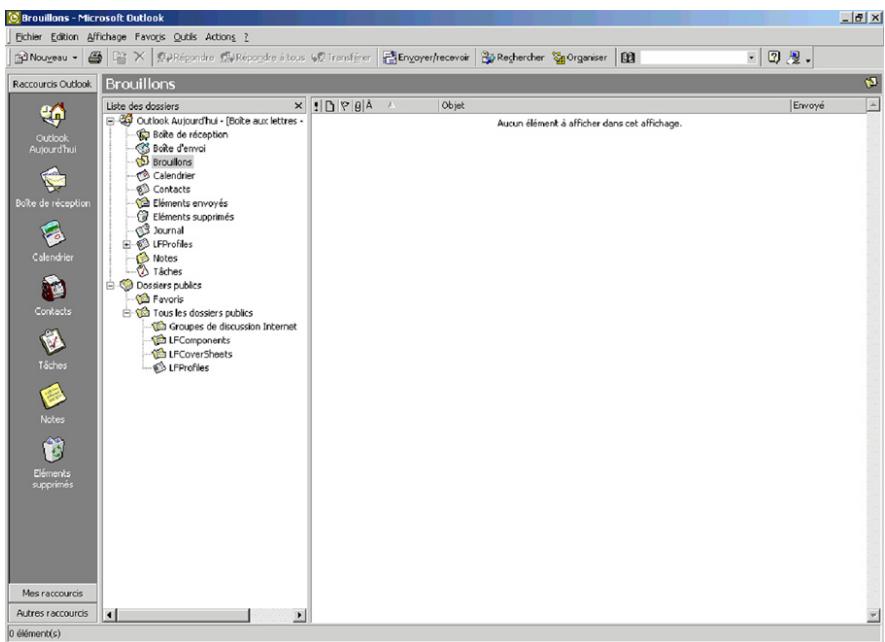Open the ? help menu
The image size is (885, 642).
(x=246, y=37)
